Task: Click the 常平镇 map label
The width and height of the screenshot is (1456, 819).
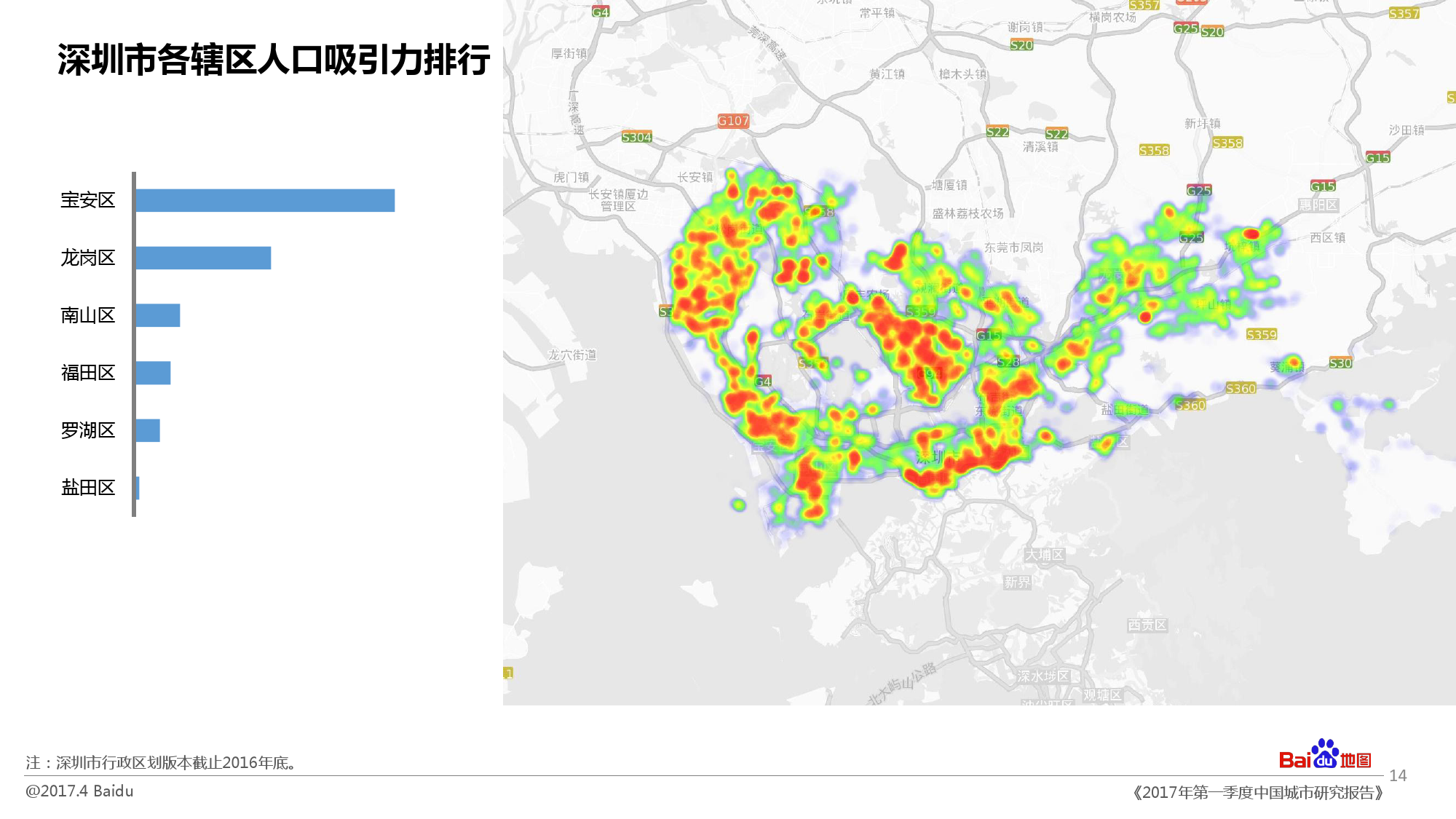Action: [877, 12]
